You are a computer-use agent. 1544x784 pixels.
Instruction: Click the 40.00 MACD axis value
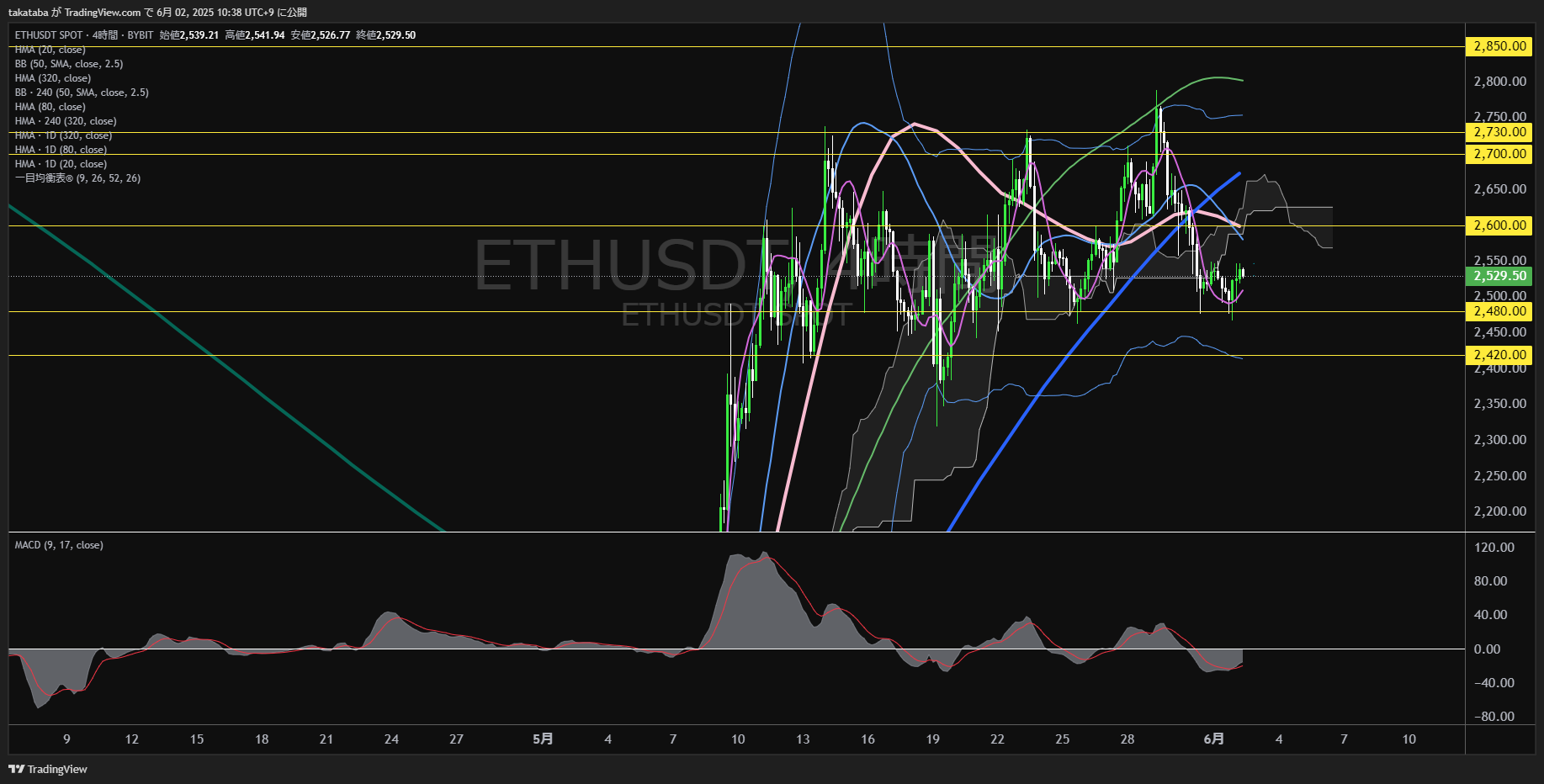[1491, 615]
